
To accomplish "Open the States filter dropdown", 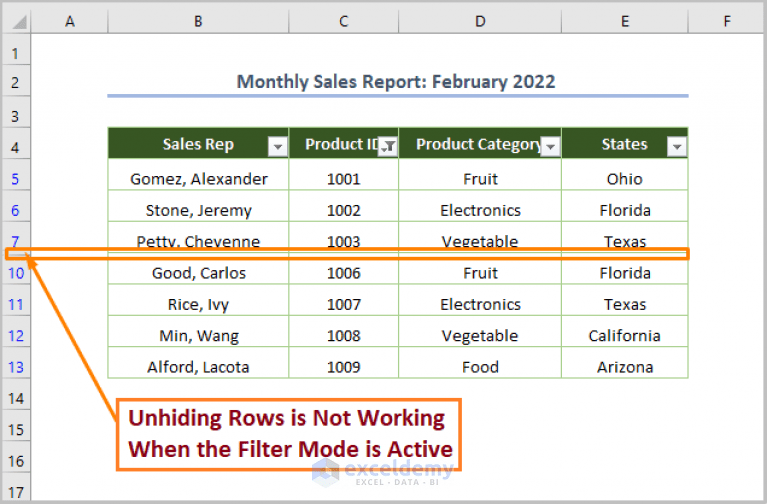I will point(677,146).
